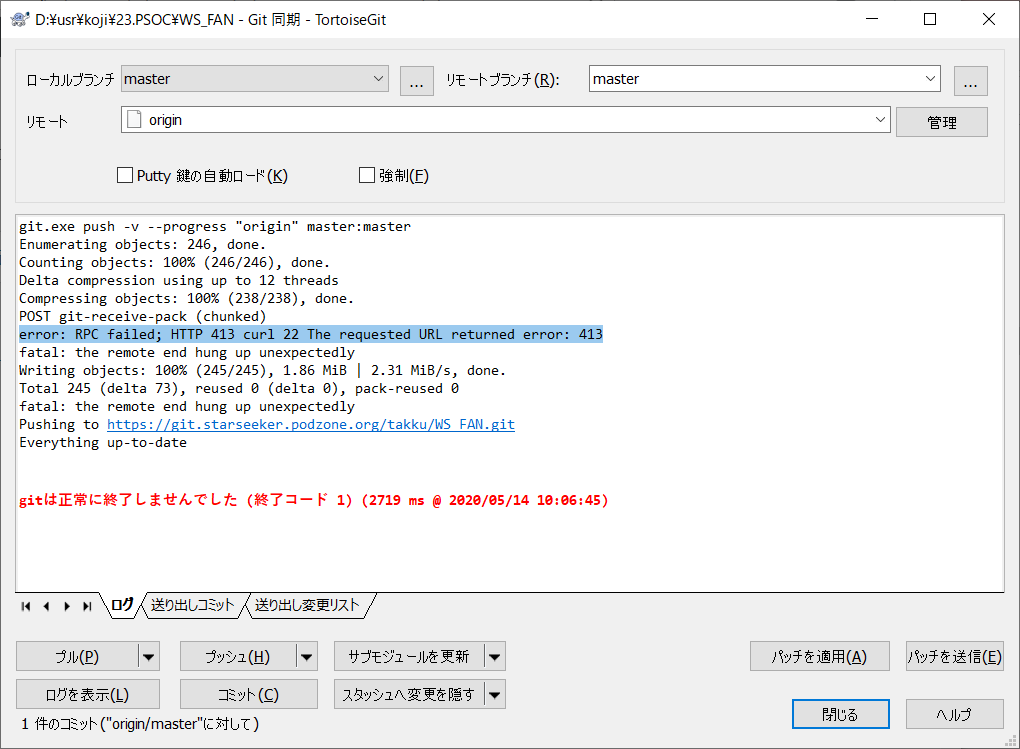
Task: Expand the local branch master dropdown
Action: [378, 78]
